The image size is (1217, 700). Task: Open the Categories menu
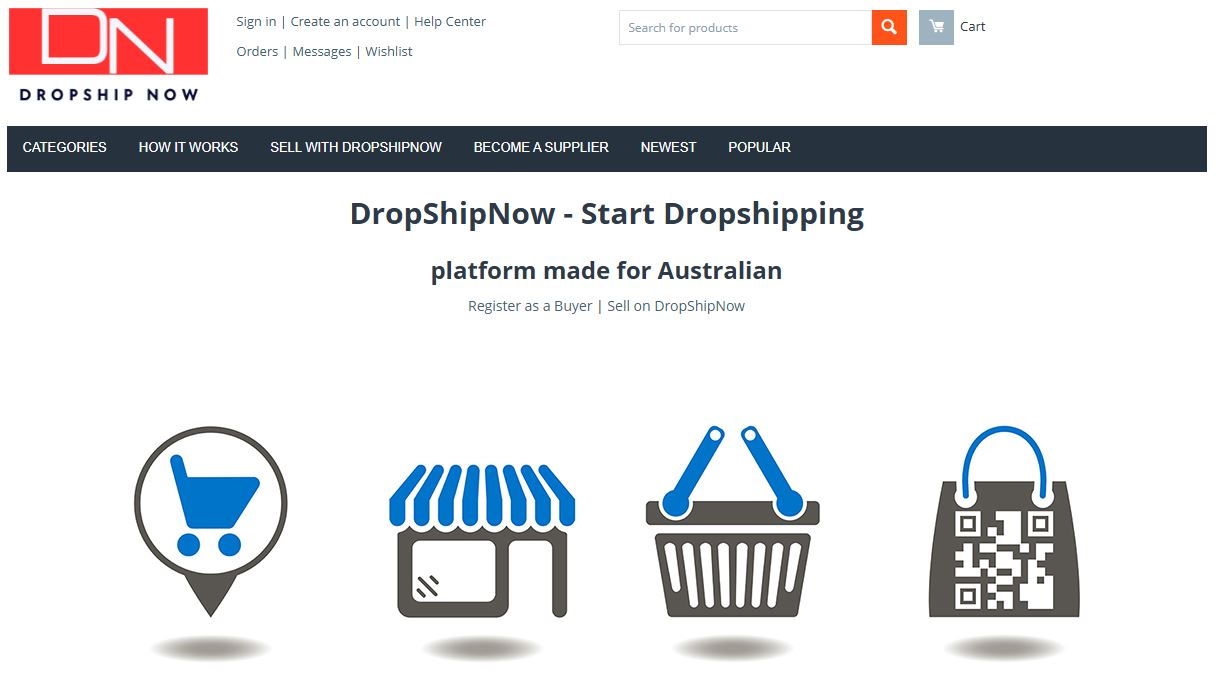(65, 147)
